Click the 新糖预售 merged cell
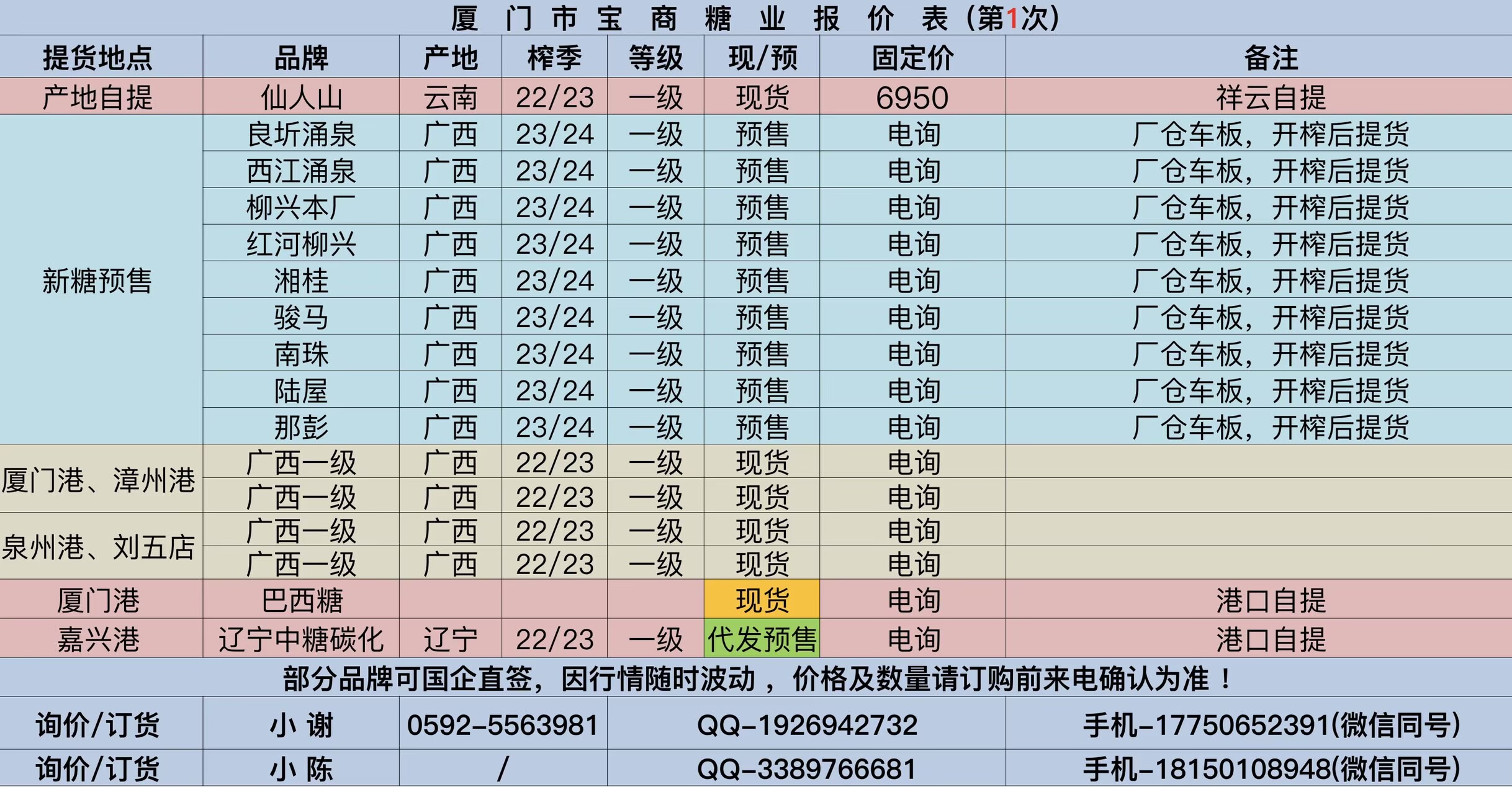Screen dimensions: 1512x787 coord(98,281)
